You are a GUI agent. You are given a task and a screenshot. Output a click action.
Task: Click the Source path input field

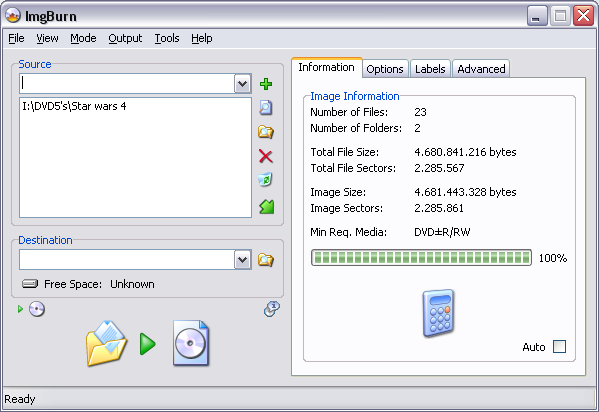tap(127, 84)
